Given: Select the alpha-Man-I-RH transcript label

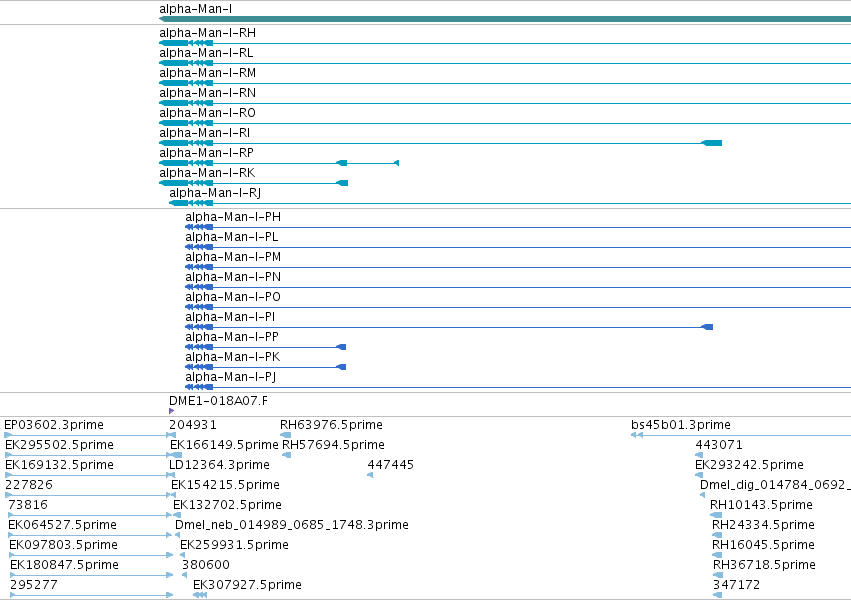Looking at the screenshot, I should [207, 33].
